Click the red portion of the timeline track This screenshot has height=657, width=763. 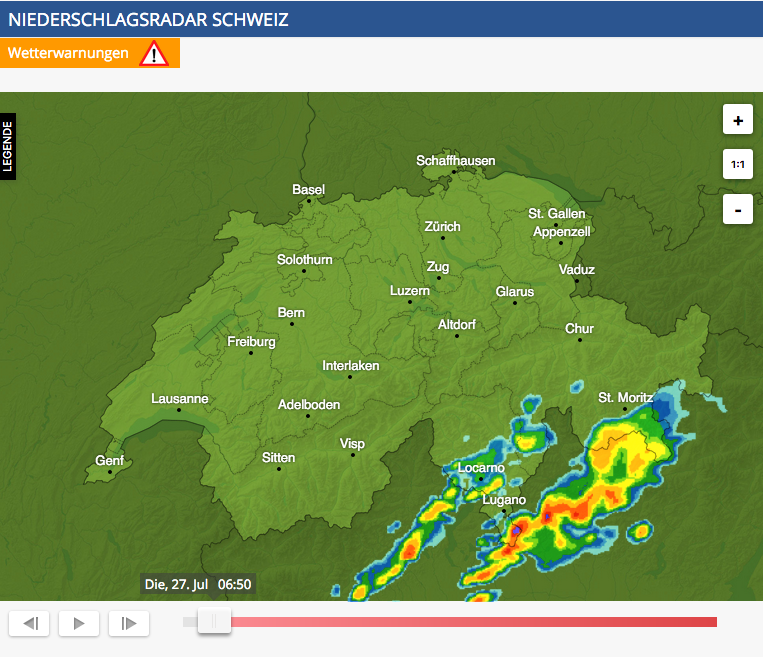point(474,622)
